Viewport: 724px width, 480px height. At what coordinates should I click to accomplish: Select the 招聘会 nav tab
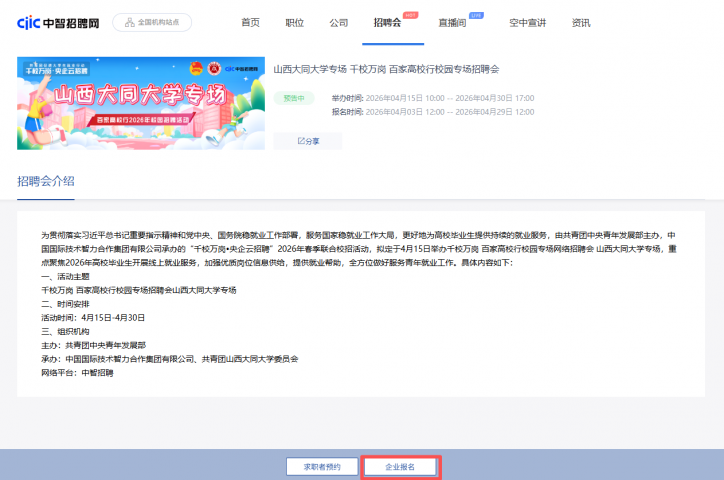point(387,22)
